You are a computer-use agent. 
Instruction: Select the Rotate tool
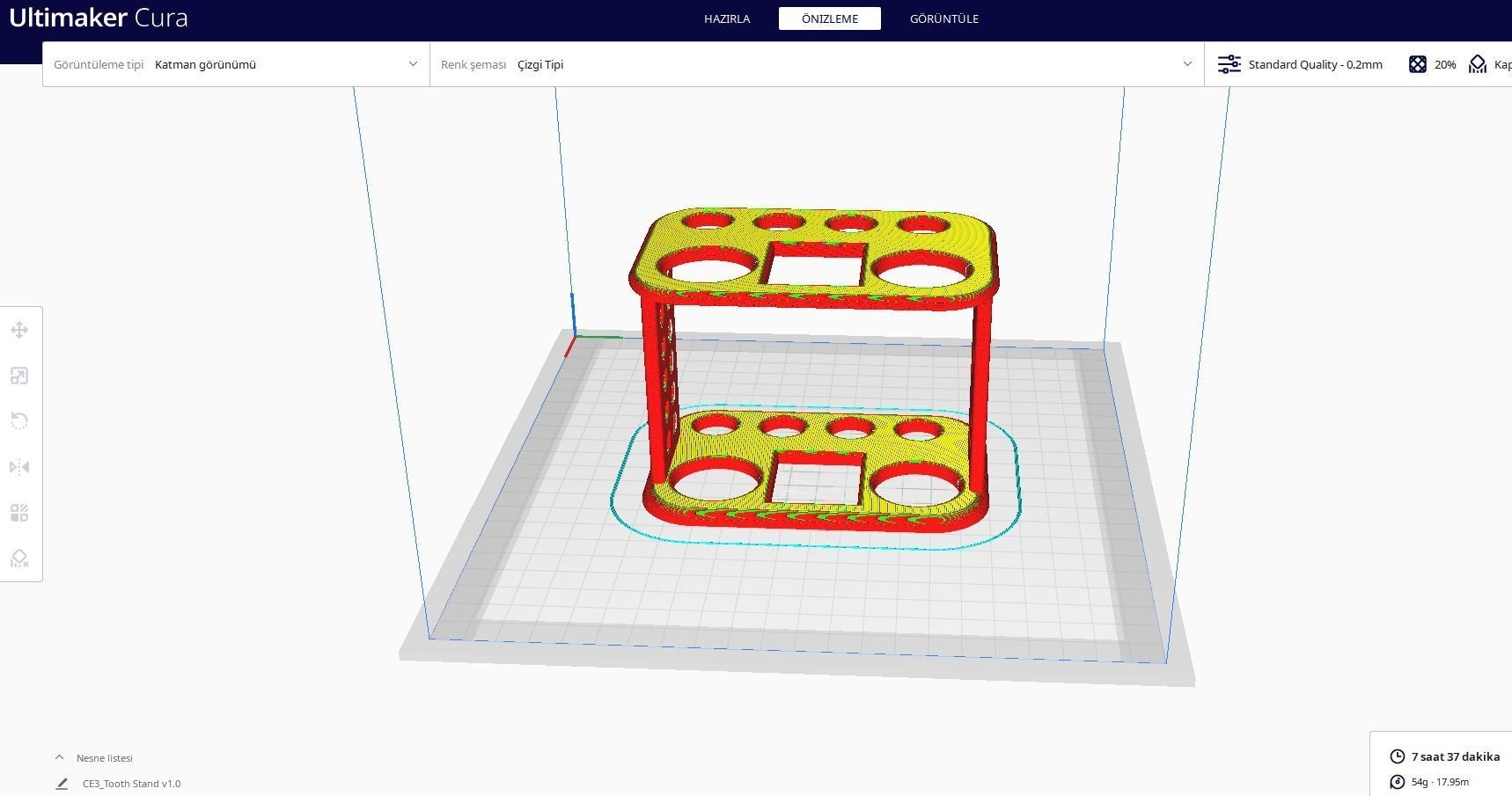[18, 420]
